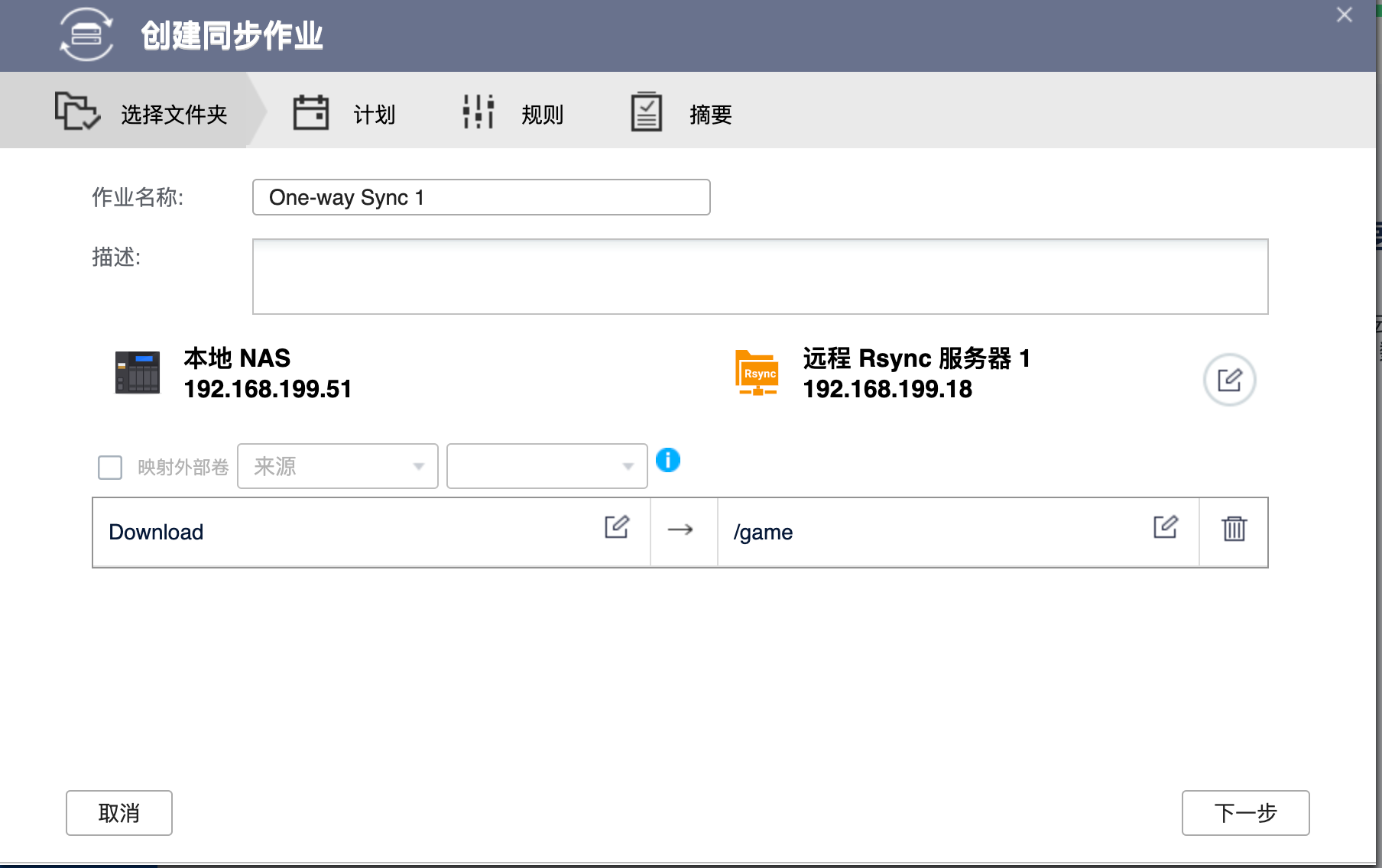Edit the Download source folder
Viewport: 1382px width, 868px height.
pyautogui.click(x=617, y=527)
